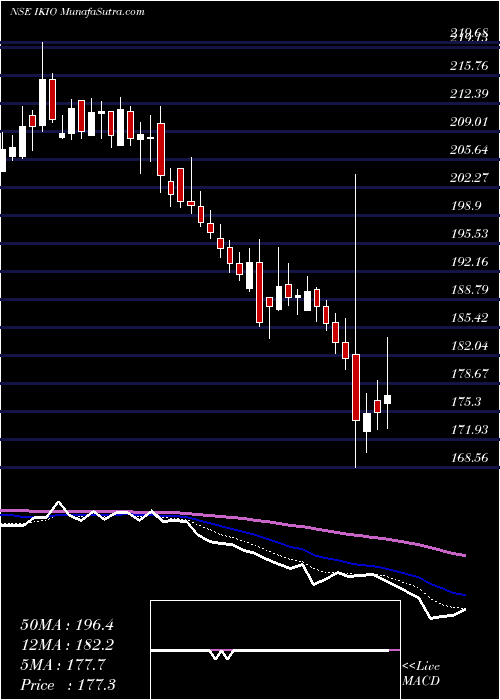Image resolution: width=500 pixels, height=700 pixels.
Task: Click the tallest white candle near chart's peak
Action: coord(43,102)
